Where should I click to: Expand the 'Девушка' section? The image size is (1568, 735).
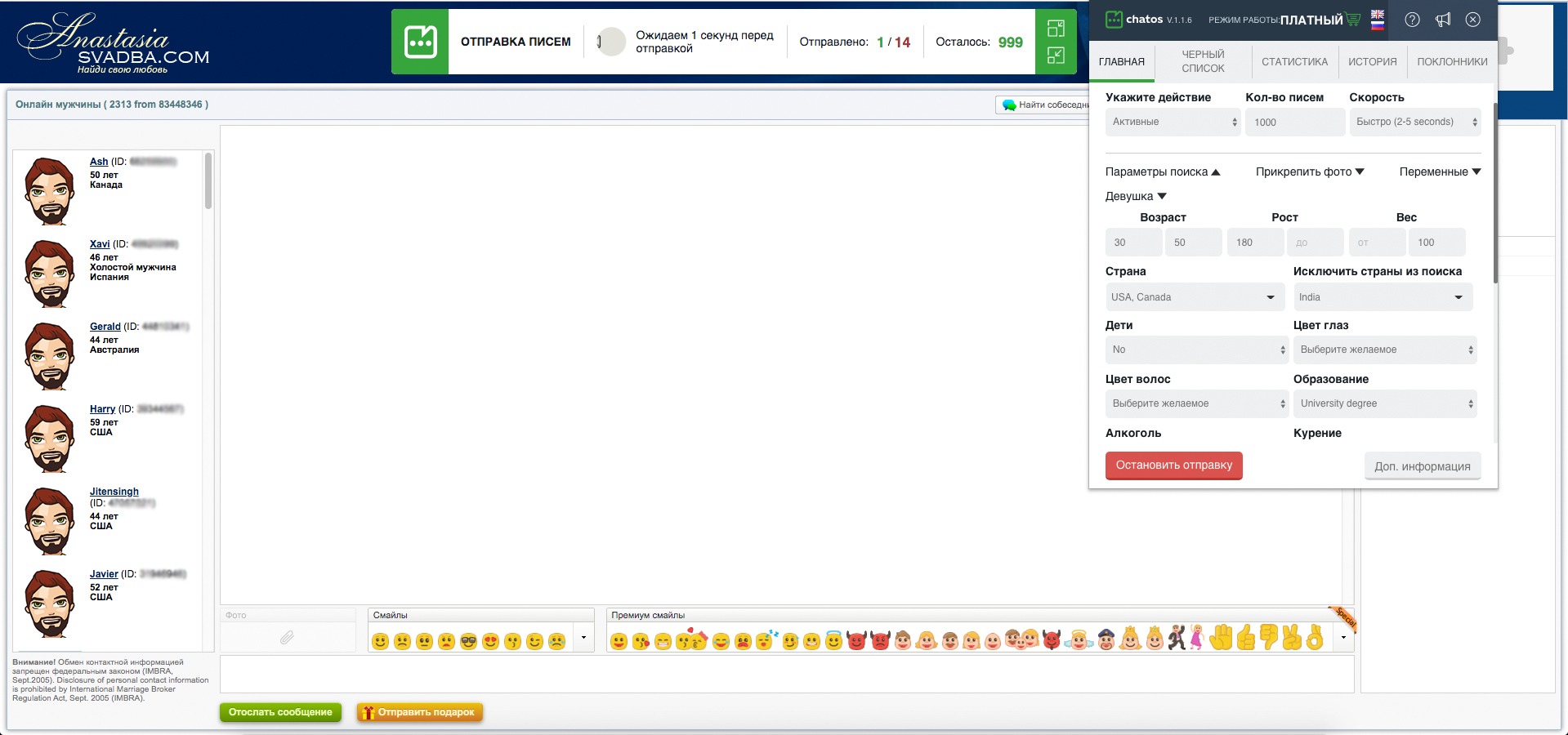click(x=1136, y=196)
